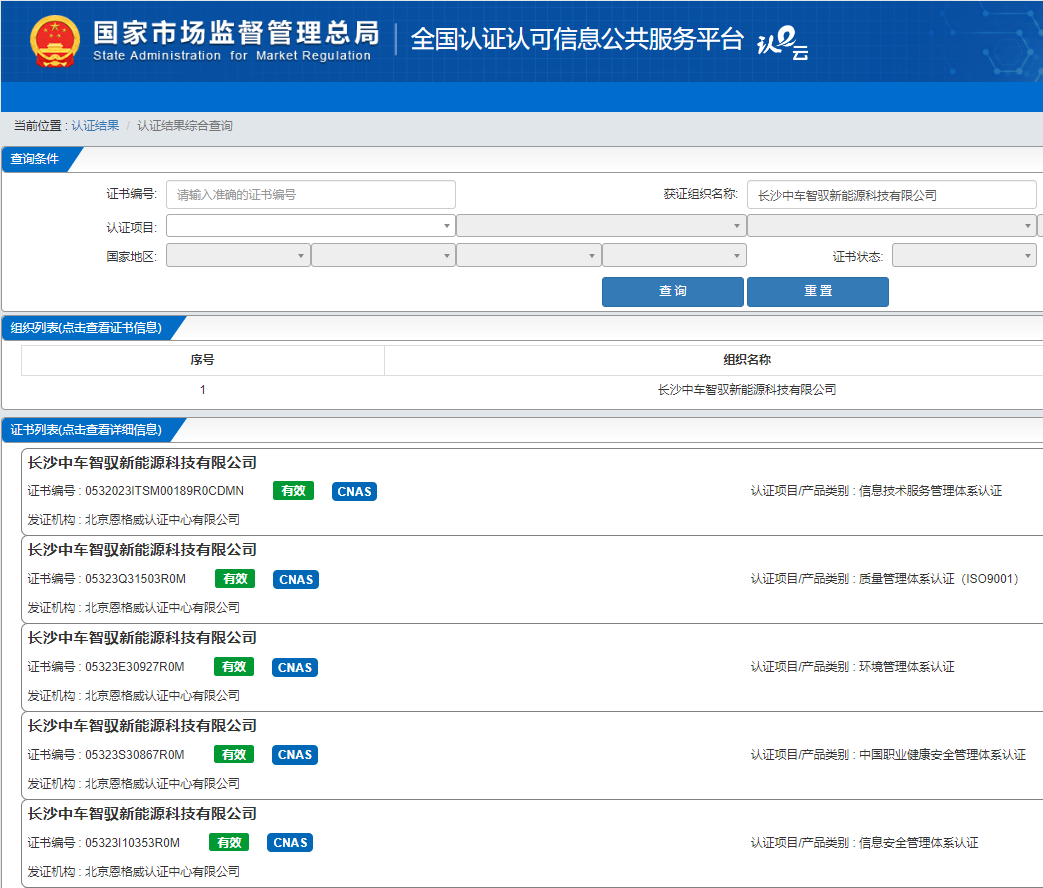Click CNAS badge of 05323S30867R0M
This screenshot has height=888, width=1043.
click(x=295, y=755)
